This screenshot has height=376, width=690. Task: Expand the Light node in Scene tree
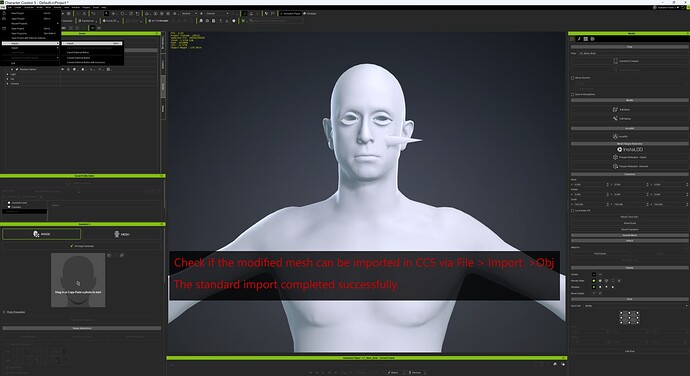7,74
